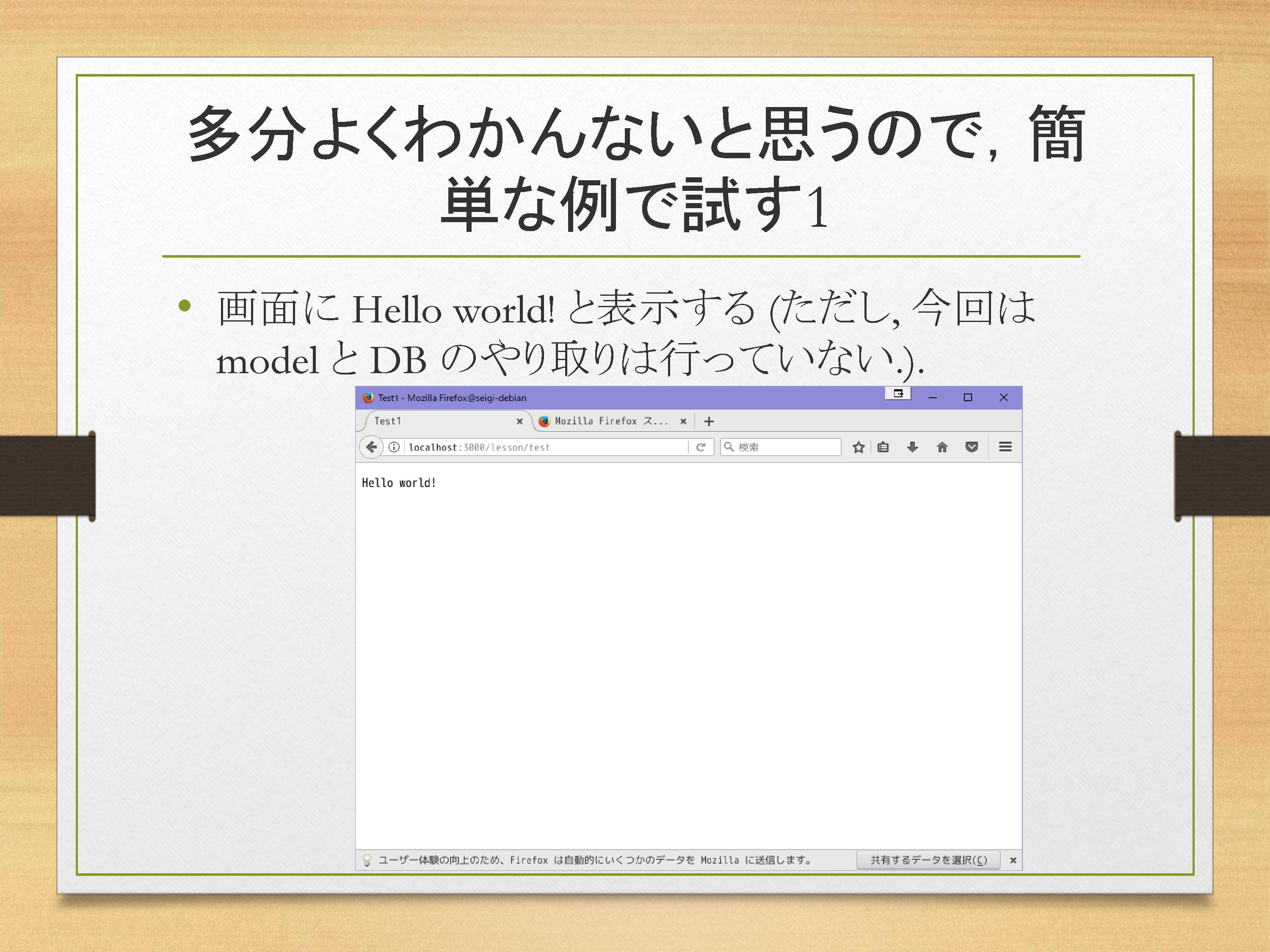Reload the localhost page
The image size is (1270, 952).
(x=701, y=447)
